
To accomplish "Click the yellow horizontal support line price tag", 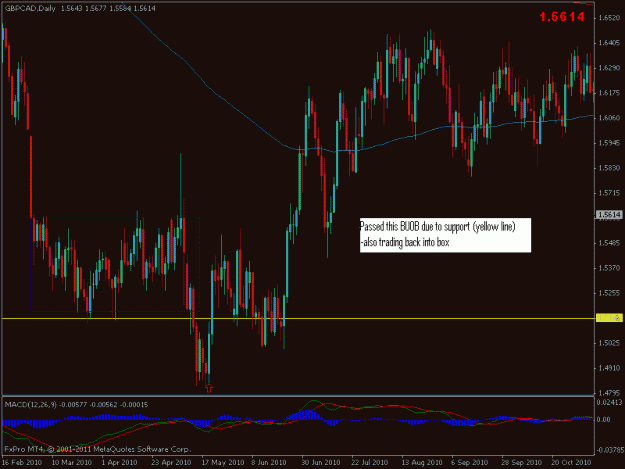I will pos(609,318).
